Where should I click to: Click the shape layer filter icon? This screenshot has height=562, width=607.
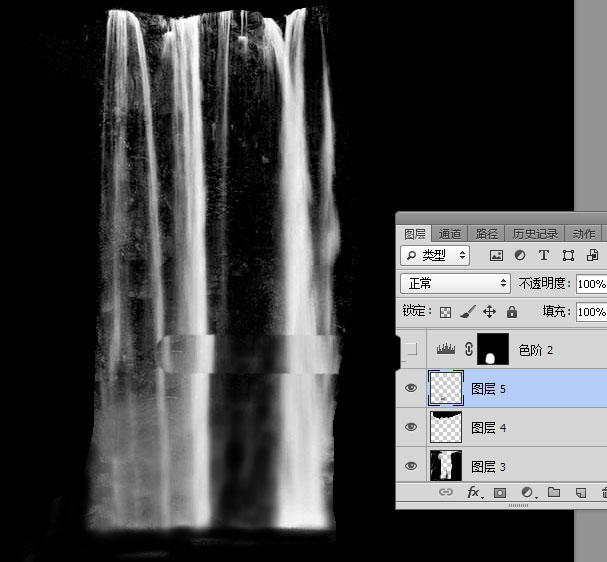(568, 256)
